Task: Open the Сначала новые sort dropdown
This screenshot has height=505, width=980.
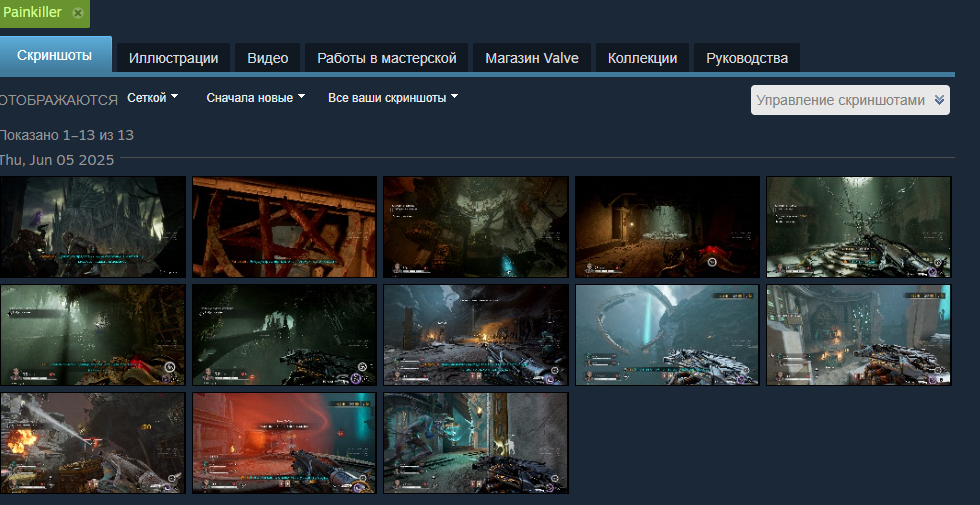Action: (256, 98)
